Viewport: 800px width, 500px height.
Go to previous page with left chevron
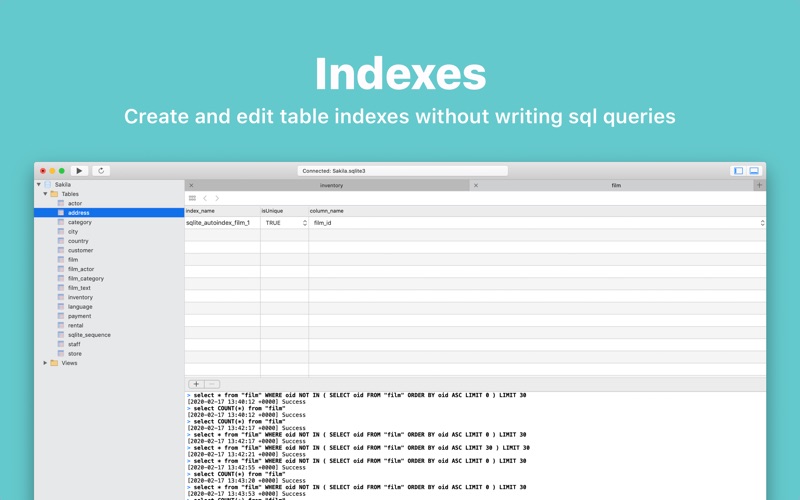click(205, 198)
